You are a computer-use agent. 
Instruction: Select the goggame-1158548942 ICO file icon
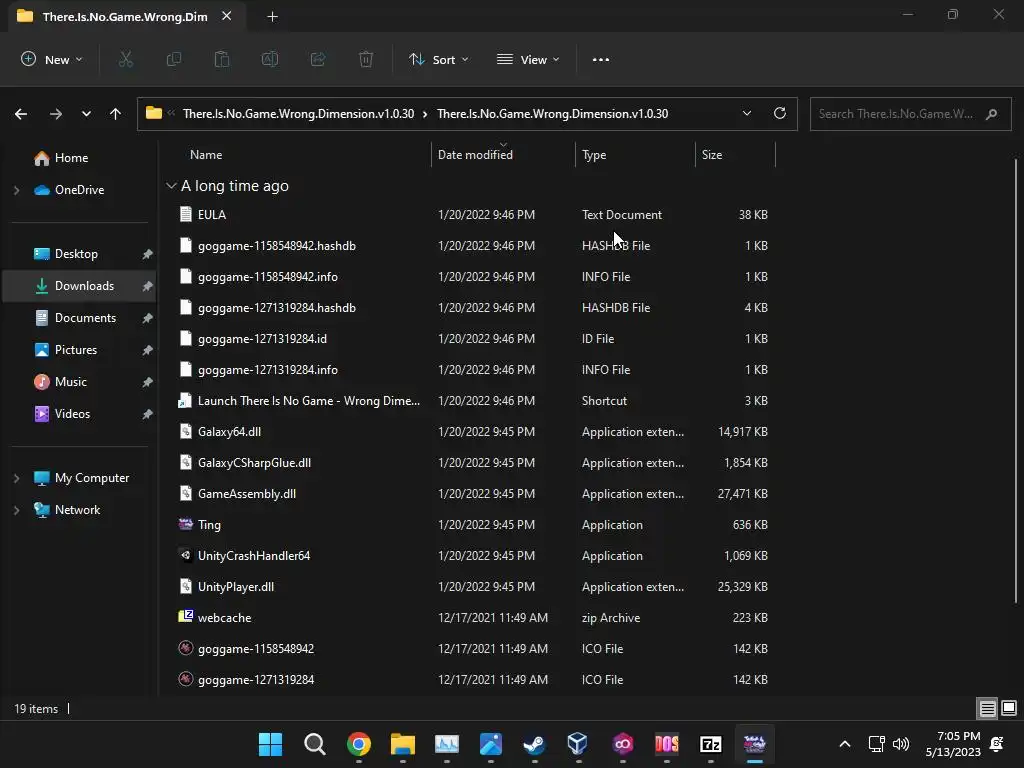pos(185,648)
